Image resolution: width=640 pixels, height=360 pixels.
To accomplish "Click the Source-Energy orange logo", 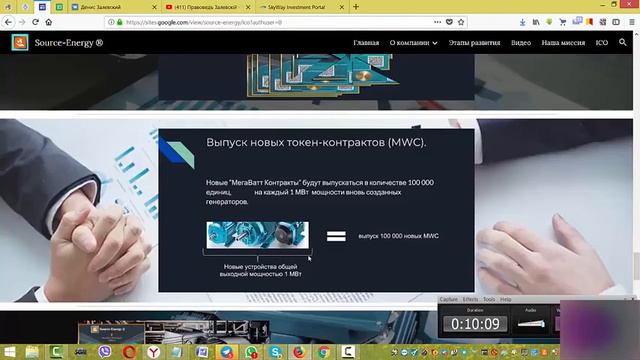I will 20,42.
